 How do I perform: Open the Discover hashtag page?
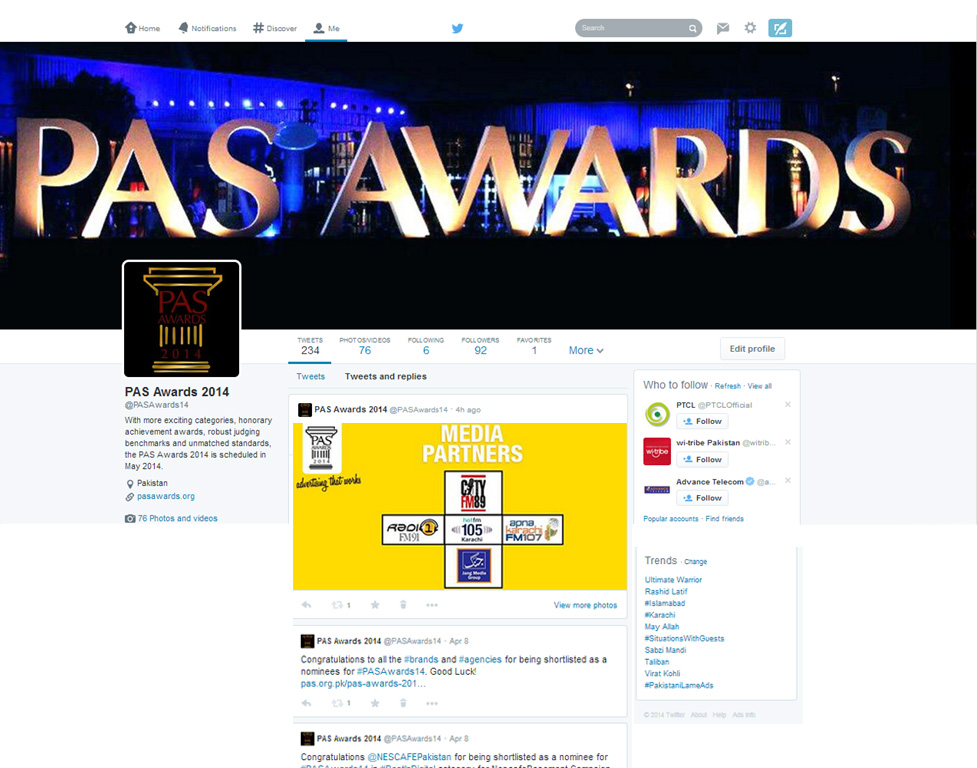click(275, 28)
